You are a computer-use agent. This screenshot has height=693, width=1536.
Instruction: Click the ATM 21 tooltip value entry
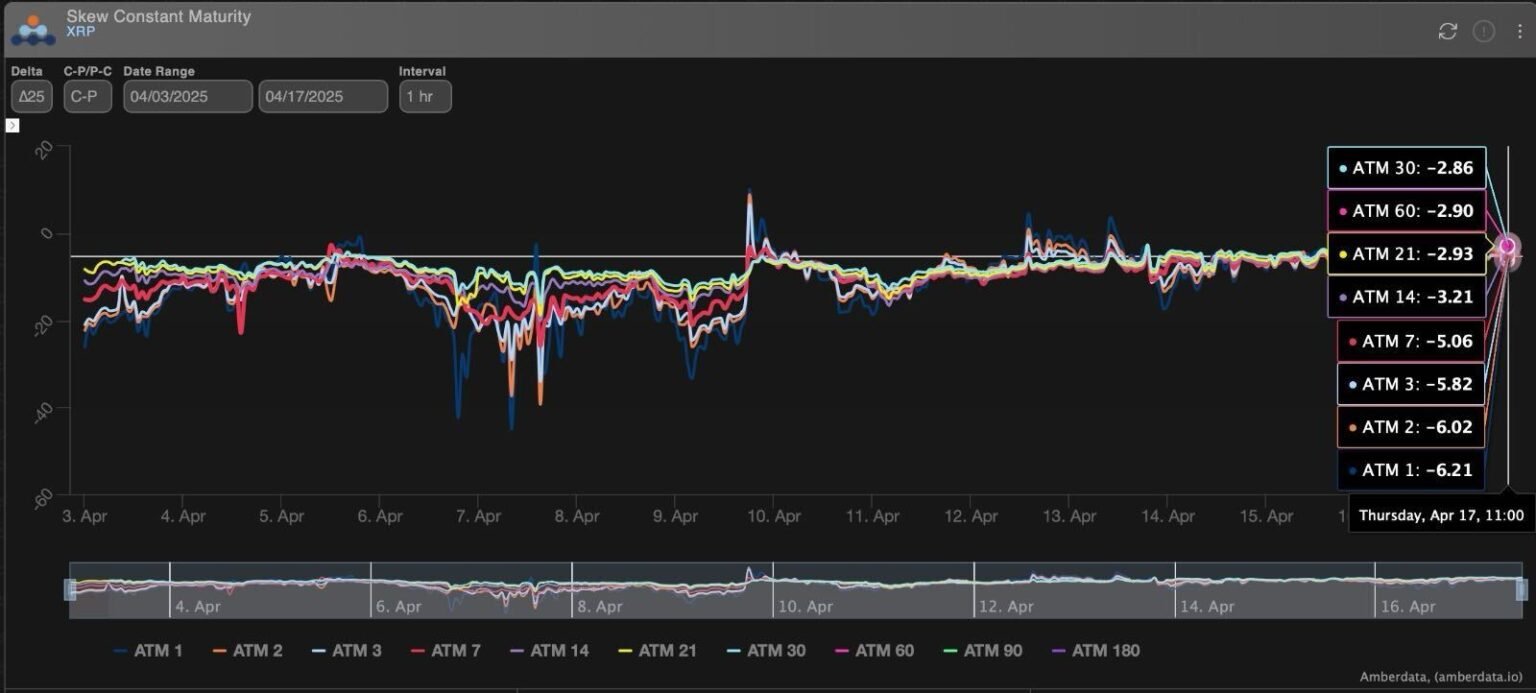pyautogui.click(x=1406, y=254)
